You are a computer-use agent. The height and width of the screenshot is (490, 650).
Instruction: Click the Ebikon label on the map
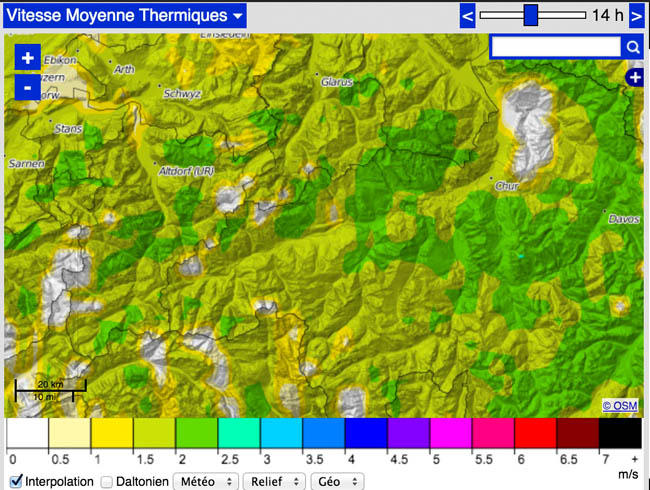pos(60,61)
